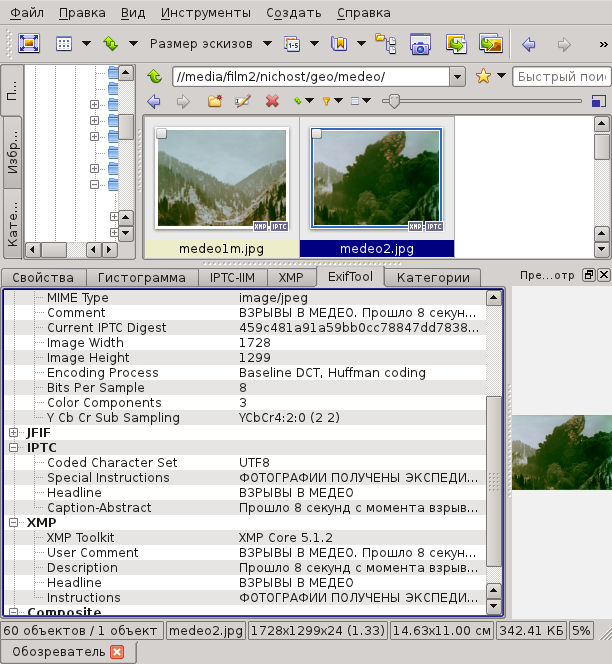The height and width of the screenshot is (664, 612).
Task: Switch to the XMP tab
Action: [x=291, y=278]
